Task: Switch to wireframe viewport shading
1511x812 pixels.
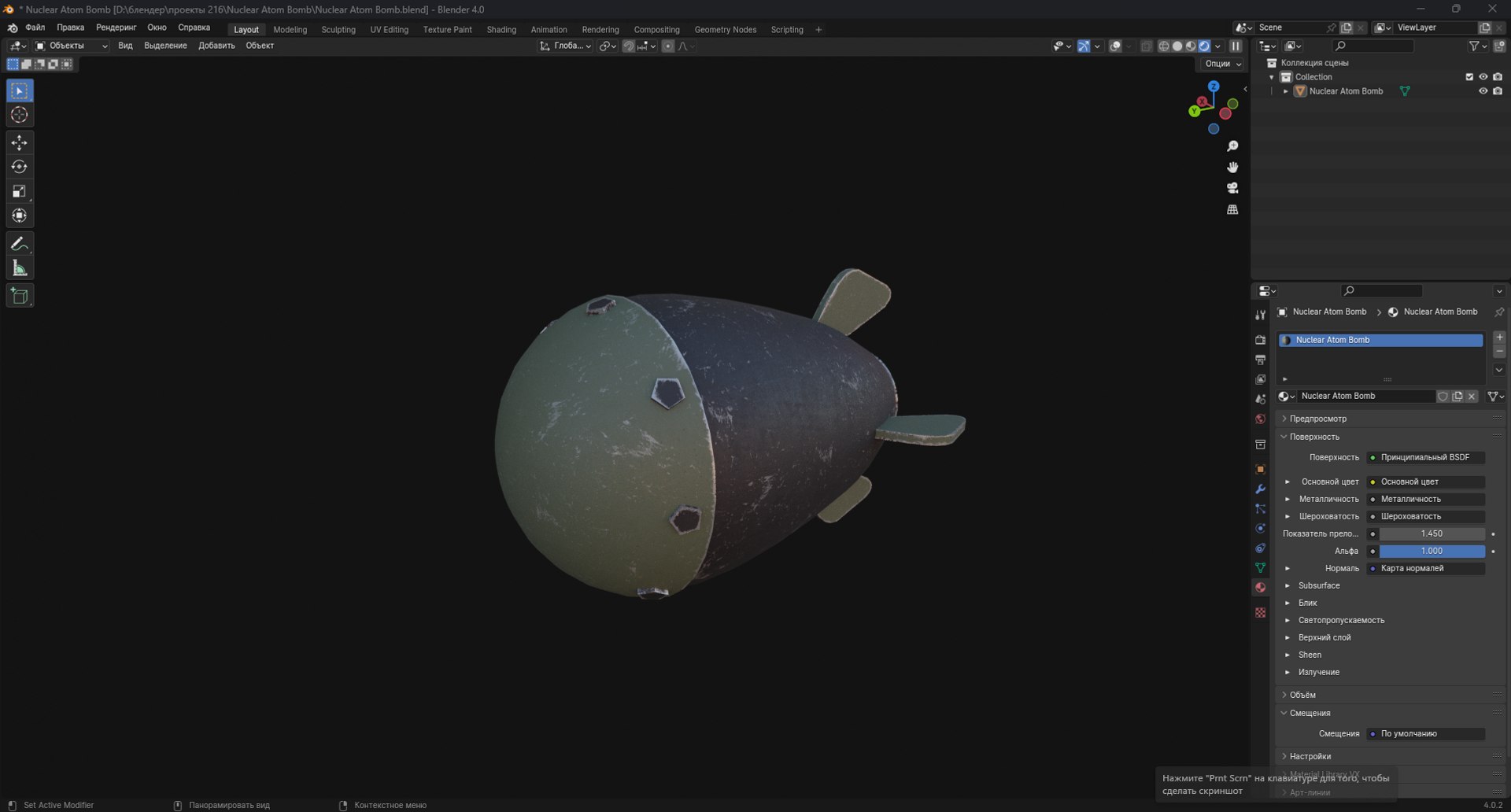Action: [1163, 46]
